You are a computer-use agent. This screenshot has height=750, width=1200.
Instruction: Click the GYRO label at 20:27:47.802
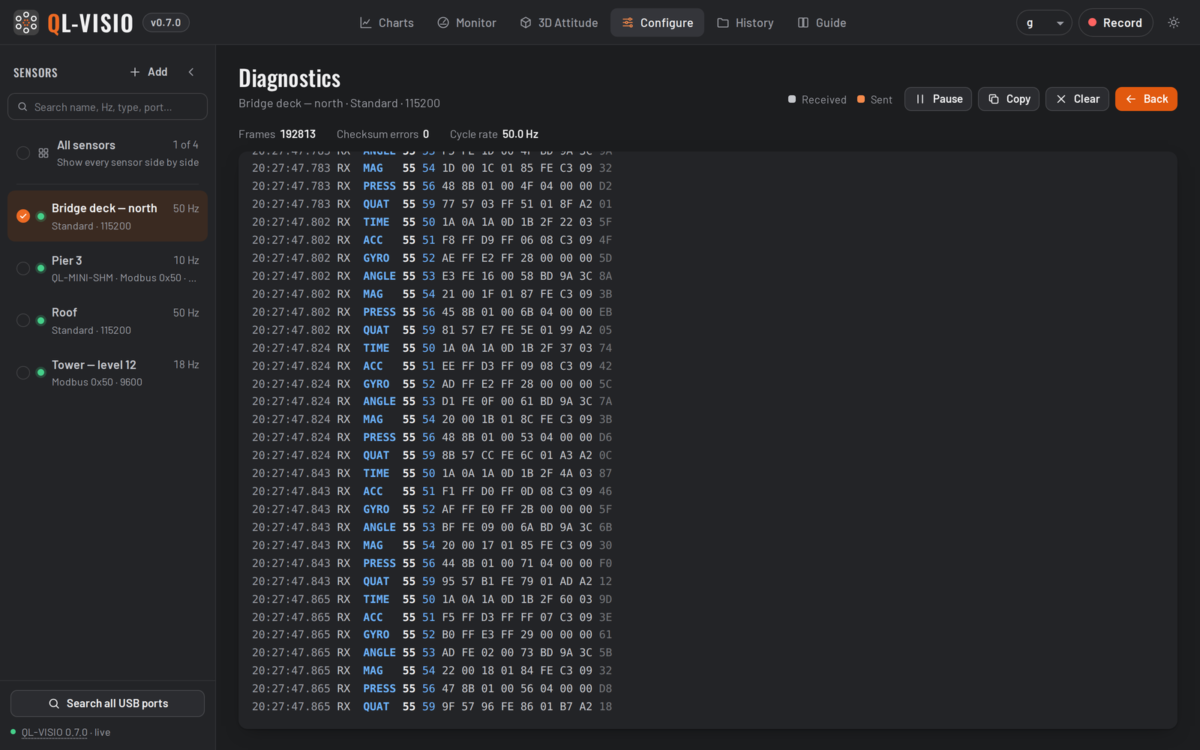(x=376, y=258)
